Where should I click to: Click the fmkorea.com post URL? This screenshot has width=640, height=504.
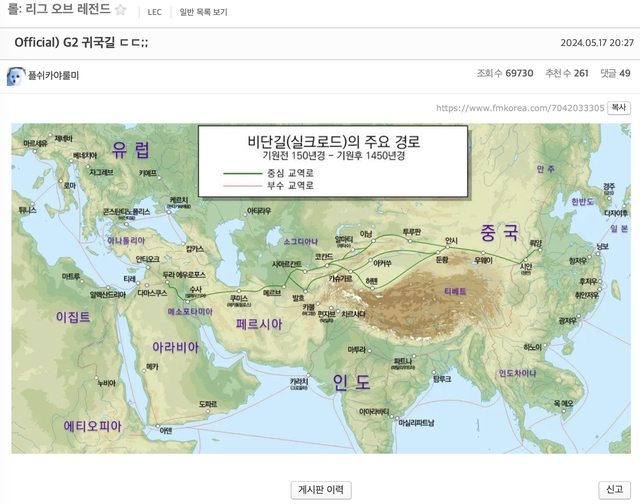pyautogui.click(x=520, y=108)
